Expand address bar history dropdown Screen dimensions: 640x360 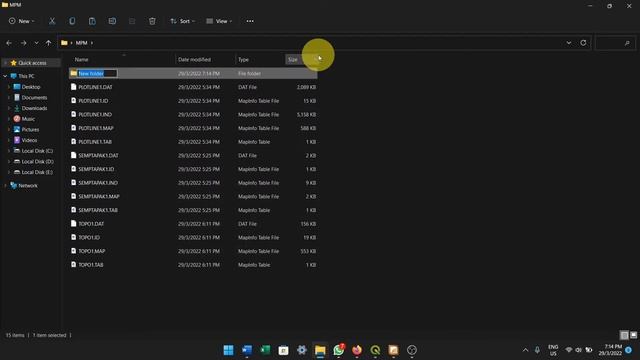[569, 43]
